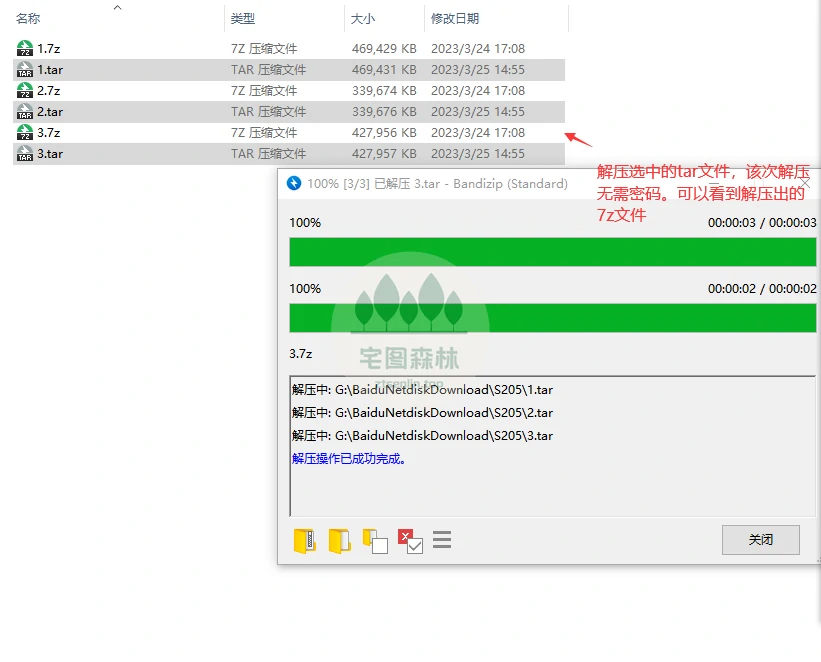Screen dimensions: 821x662
Task: Click the size value 427,957 KB
Action: (x=384, y=153)
